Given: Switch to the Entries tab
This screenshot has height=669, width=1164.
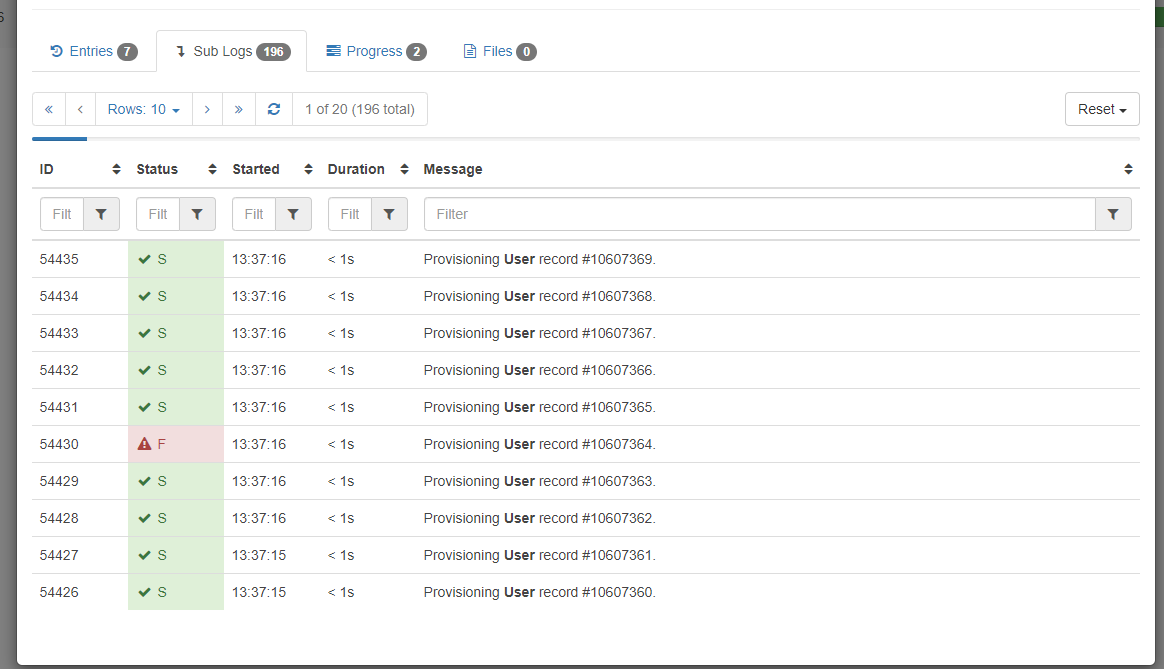Looking at the screenshot, I should 93,50.
